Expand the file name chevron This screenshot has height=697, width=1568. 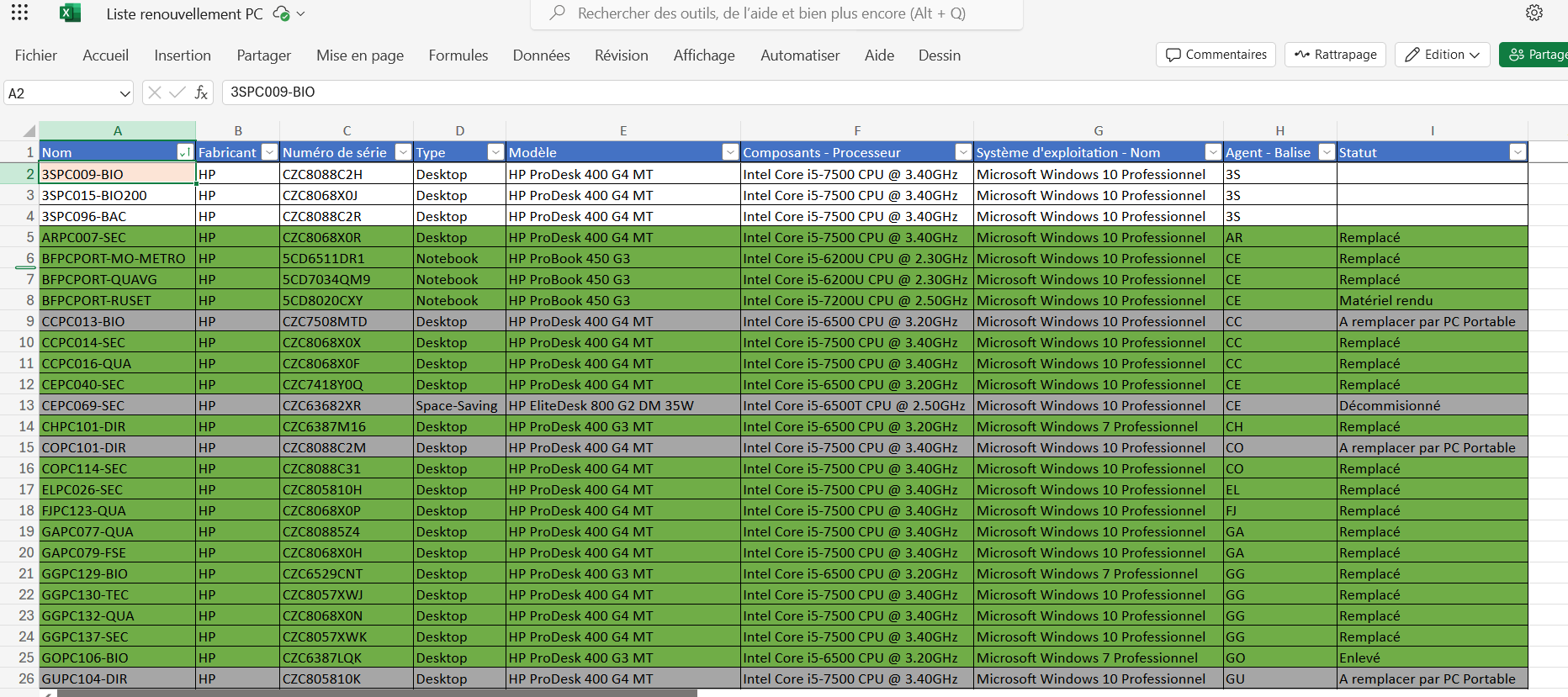click(x=301, y=14)
